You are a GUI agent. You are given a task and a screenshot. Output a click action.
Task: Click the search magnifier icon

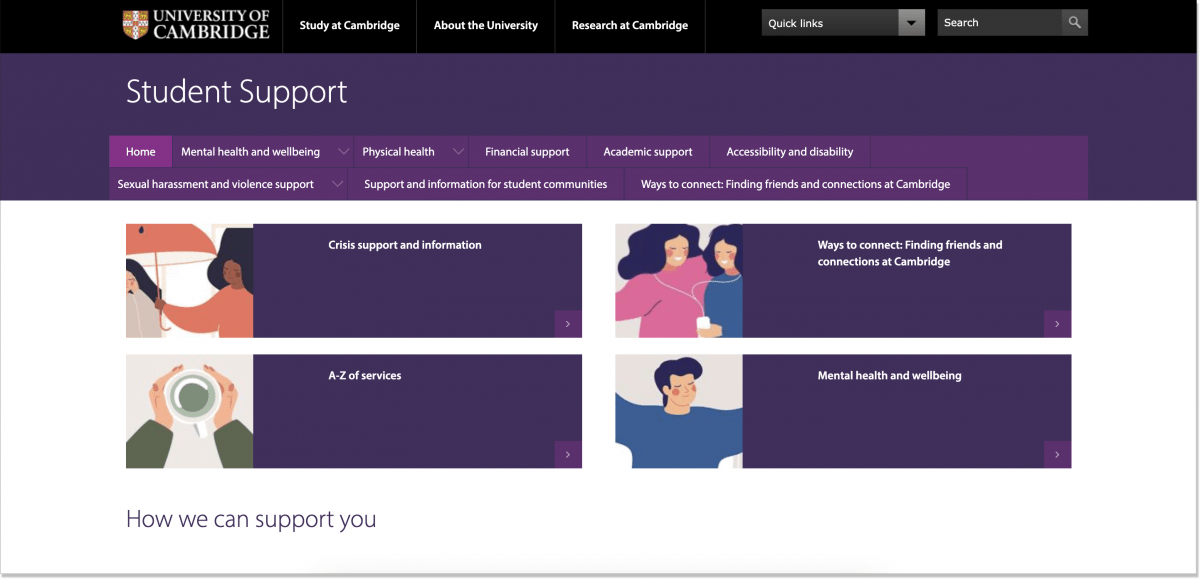click(1074, 21)
